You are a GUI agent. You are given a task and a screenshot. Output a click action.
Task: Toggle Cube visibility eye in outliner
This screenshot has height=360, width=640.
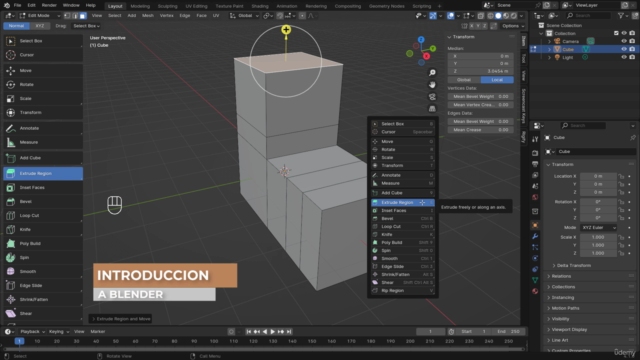624,49
